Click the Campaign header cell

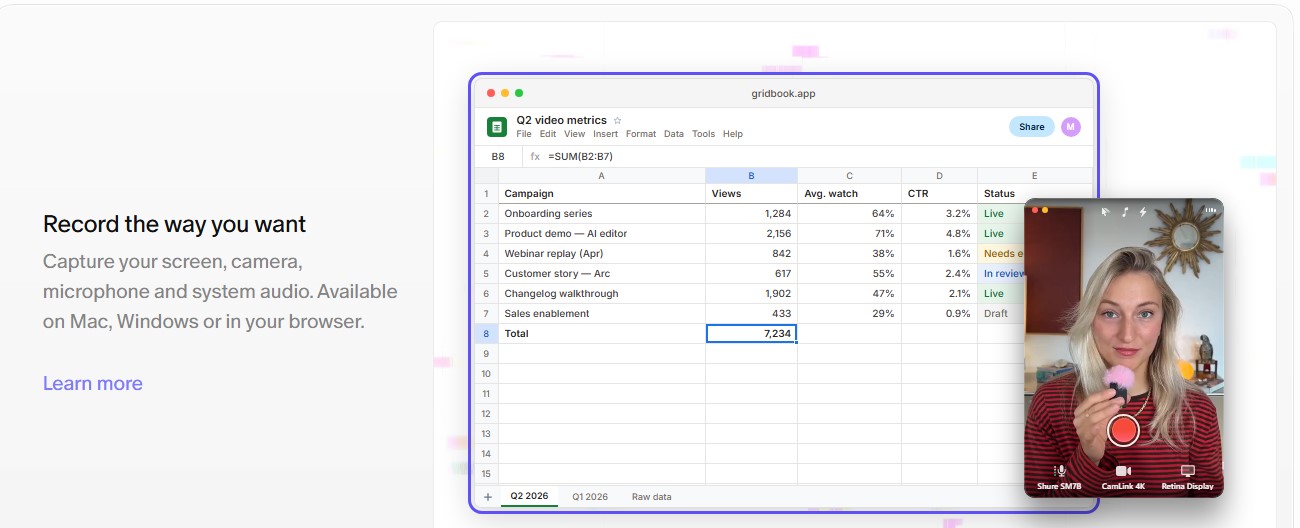pos(601,194)
